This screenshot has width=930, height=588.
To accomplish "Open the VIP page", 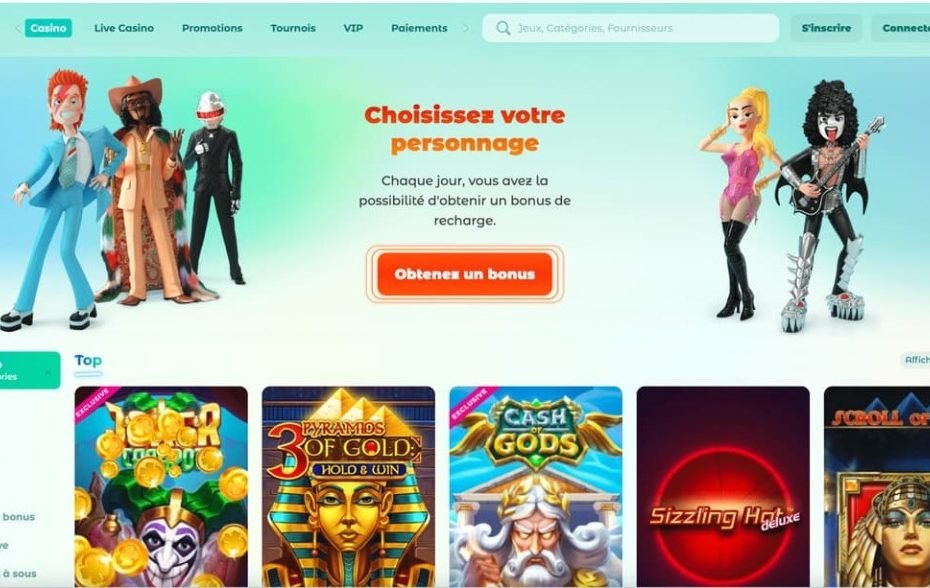I will [353, 28].
